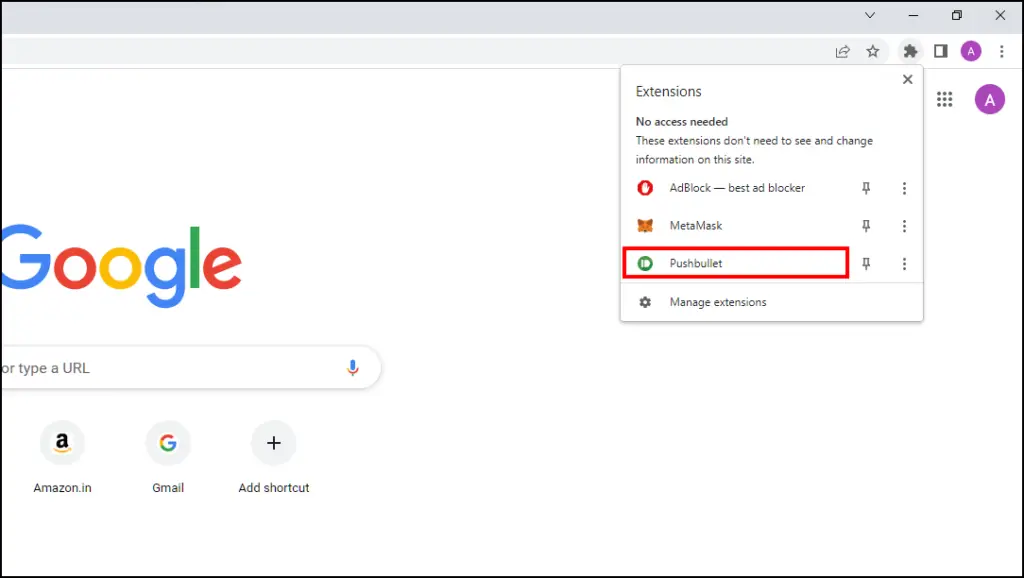Click the Manage extensions gear icon

coord(645,302)
